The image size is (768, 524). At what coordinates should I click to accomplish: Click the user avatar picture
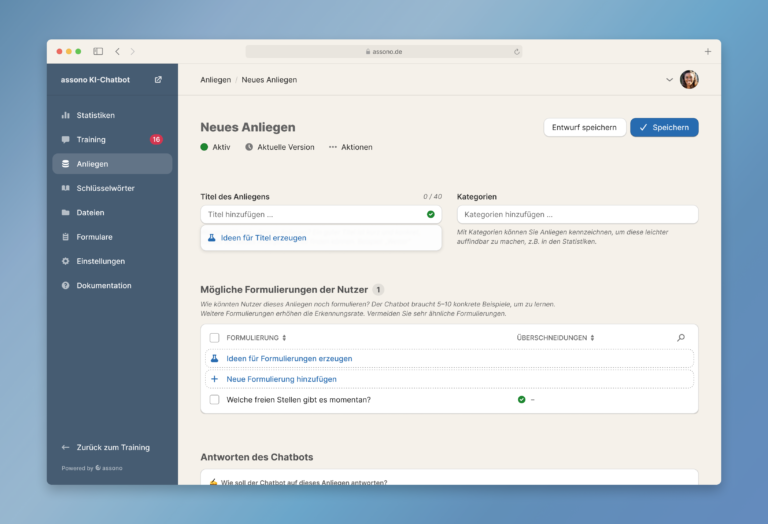tap(689, 79)
